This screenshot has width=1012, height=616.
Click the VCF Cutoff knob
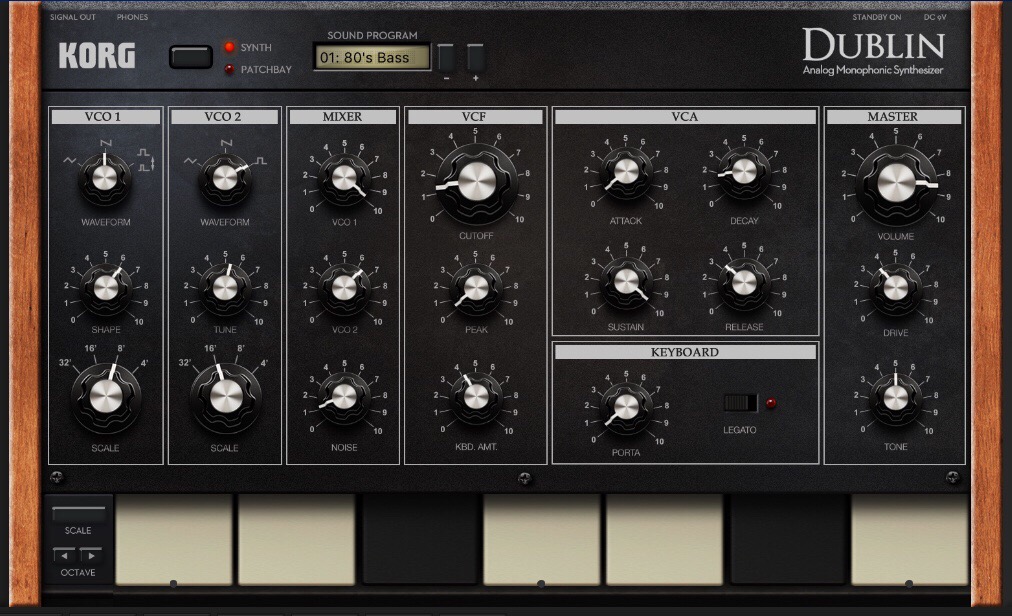pyautogui.click(x=477, y=183)
